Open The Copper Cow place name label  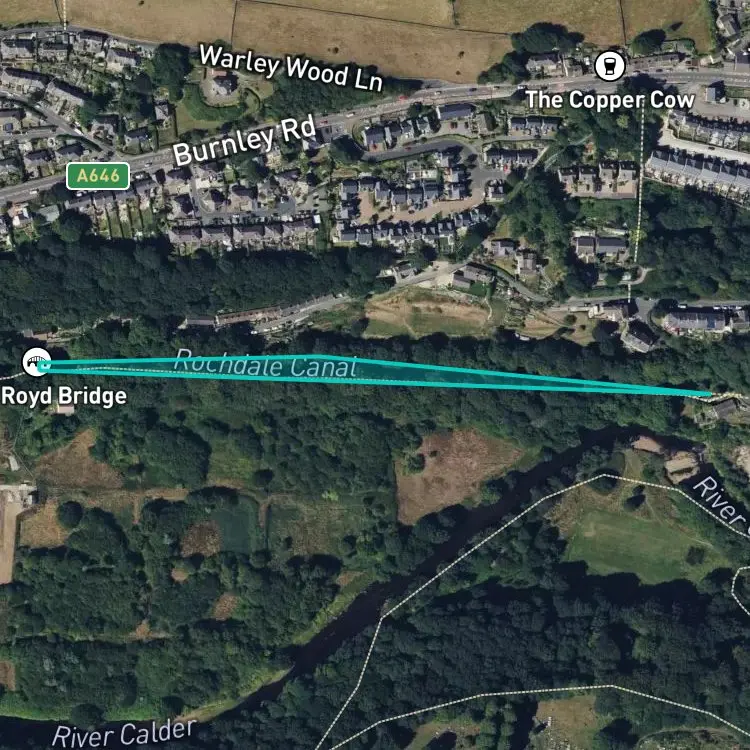610,100
